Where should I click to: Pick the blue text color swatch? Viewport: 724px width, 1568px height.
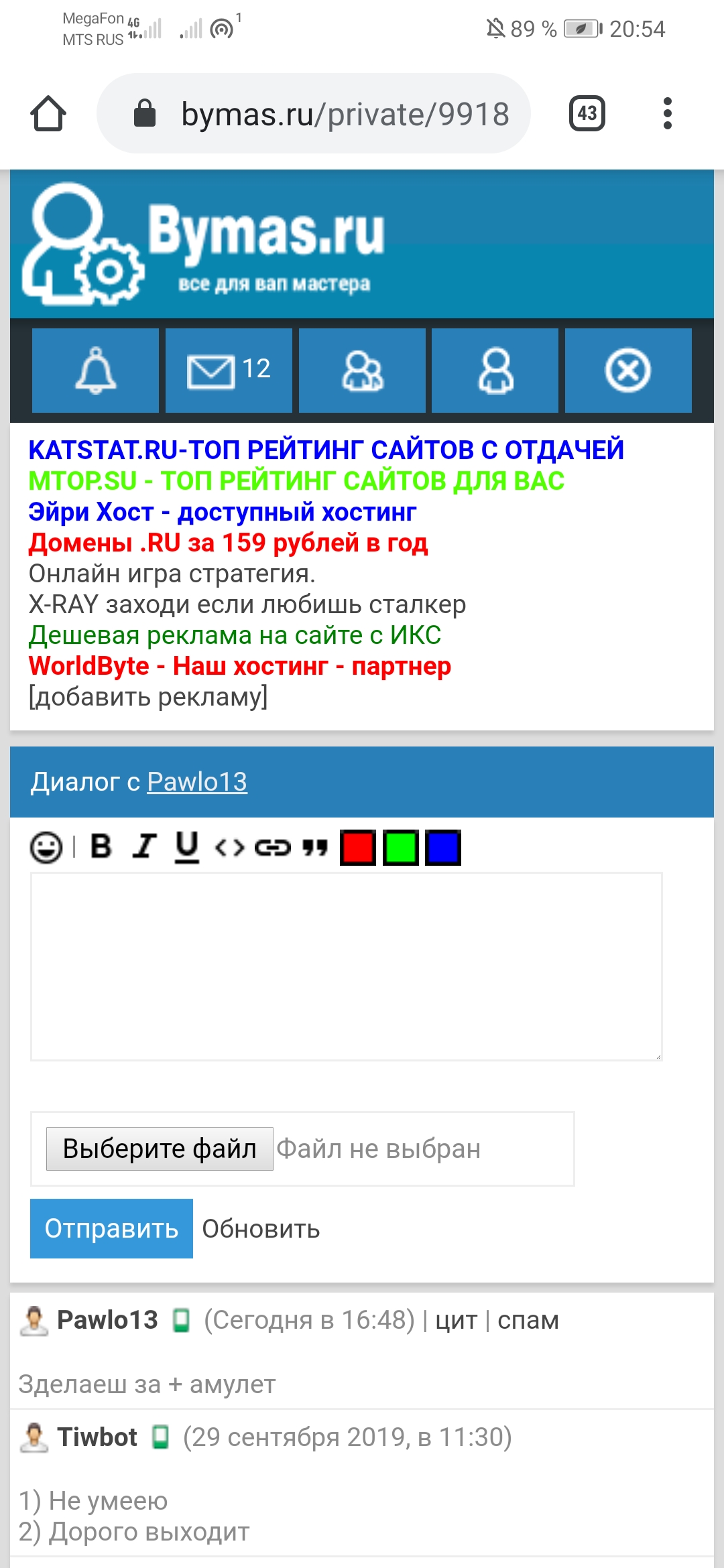(x=443, y=848)
